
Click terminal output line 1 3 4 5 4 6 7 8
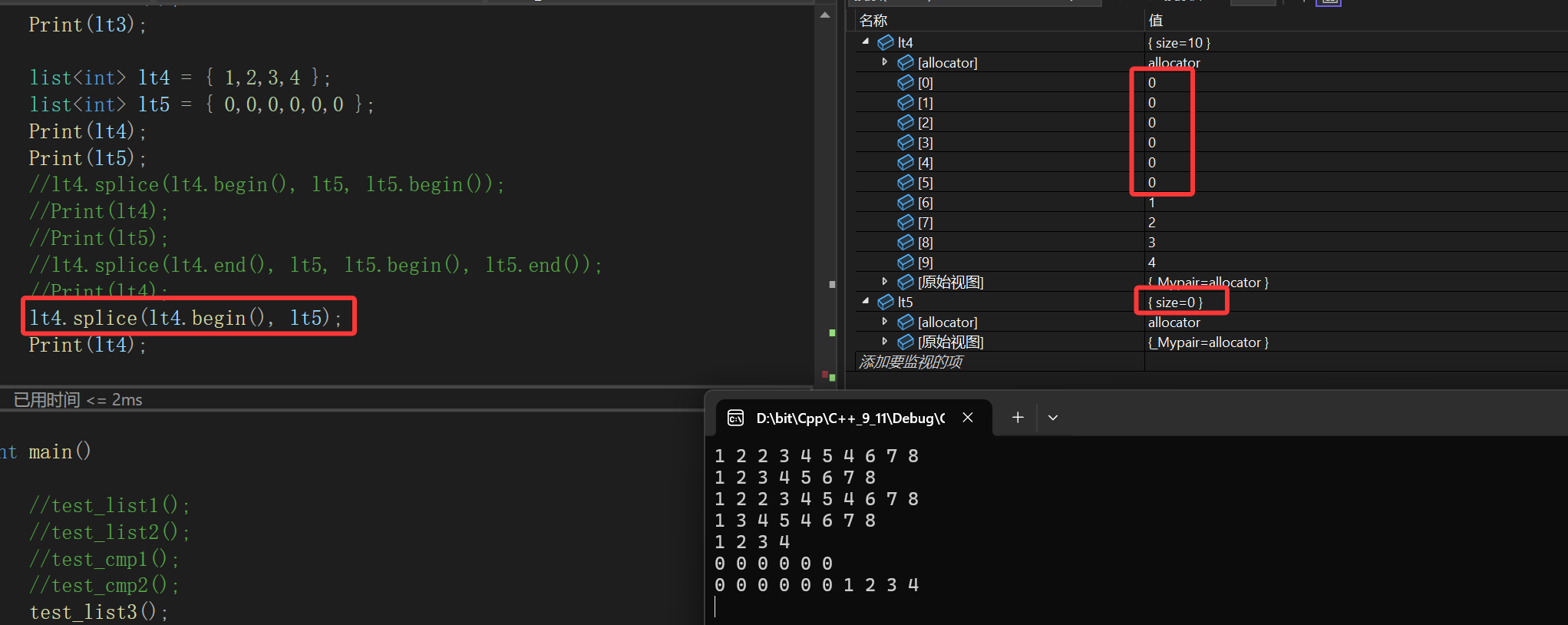[x=795, y=521]
